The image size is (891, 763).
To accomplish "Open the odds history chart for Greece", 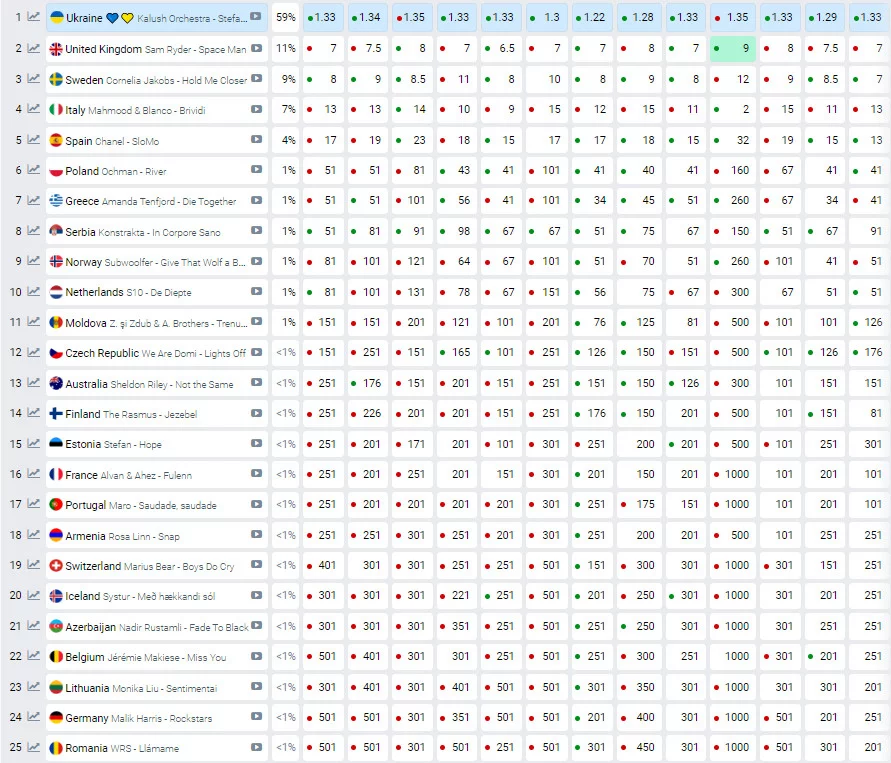I will [34, 200].
